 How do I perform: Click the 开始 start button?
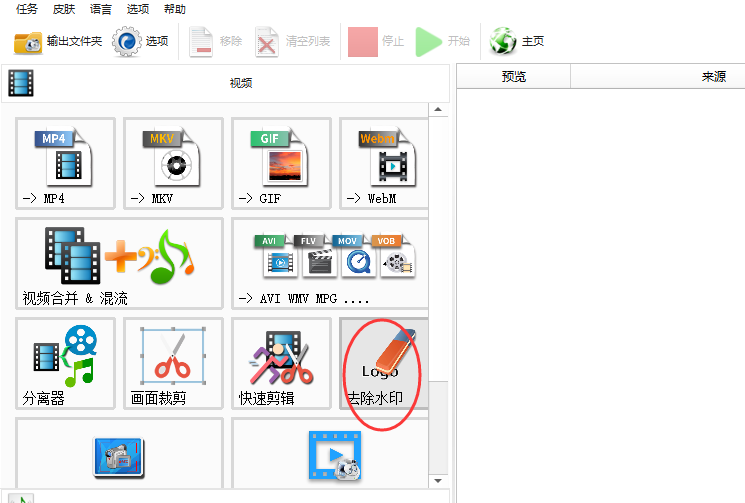click(442, 42)
